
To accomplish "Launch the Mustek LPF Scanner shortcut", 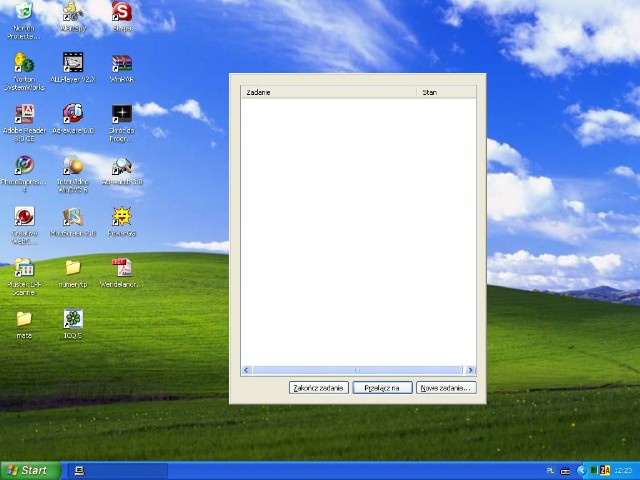I will (24, 268).
